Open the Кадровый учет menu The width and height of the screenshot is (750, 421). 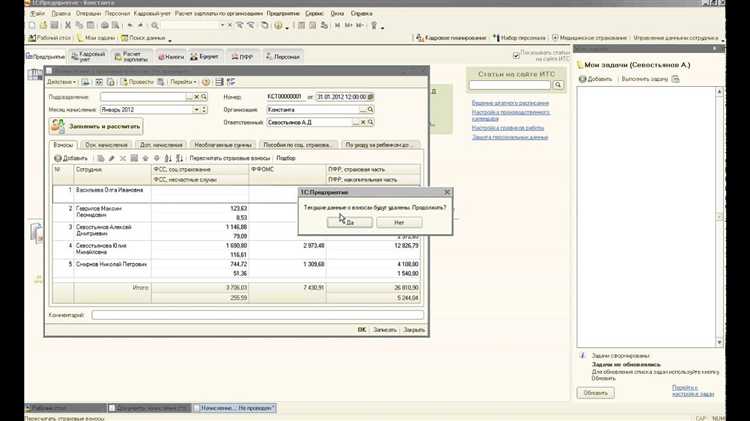click(152, 13)
